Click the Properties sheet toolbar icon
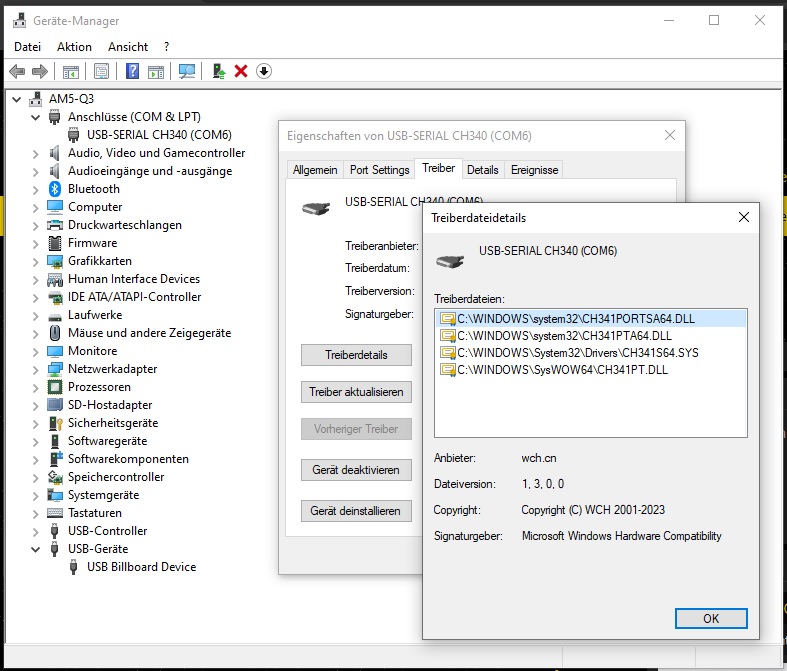Screen dimensions: 787x671 (x=101, y=71)
